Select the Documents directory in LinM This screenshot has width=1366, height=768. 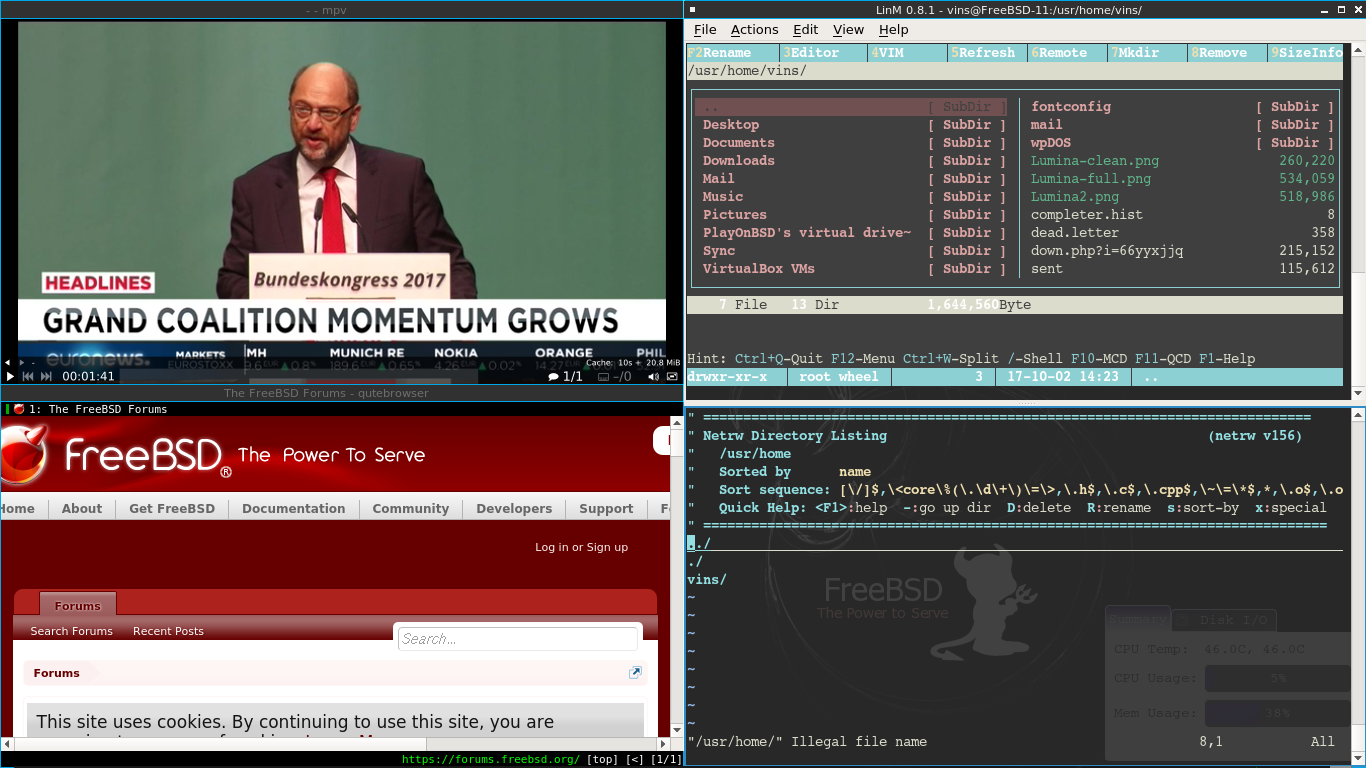click(x=851, y=143)
